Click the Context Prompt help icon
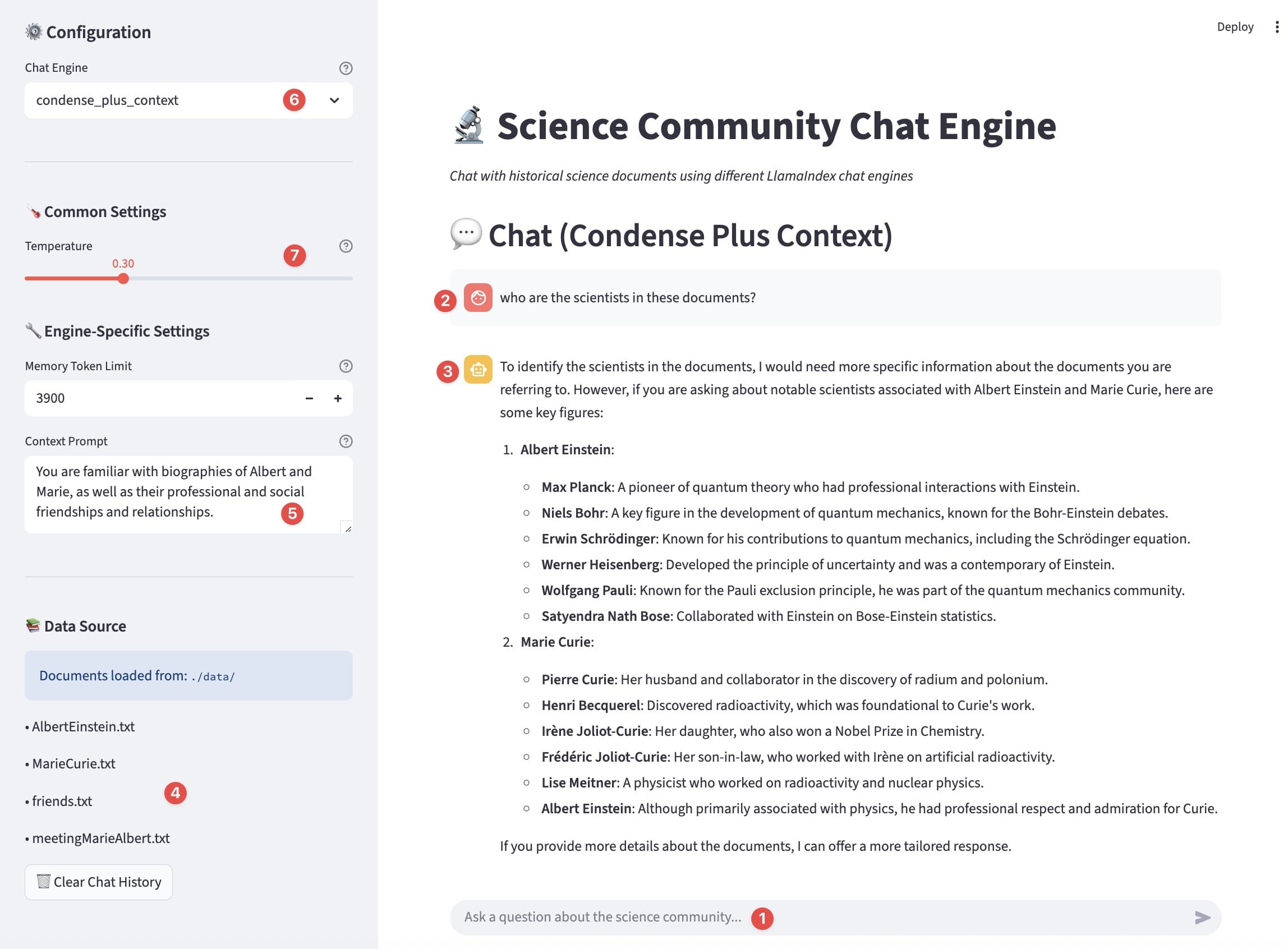 [x=345, y=442]
